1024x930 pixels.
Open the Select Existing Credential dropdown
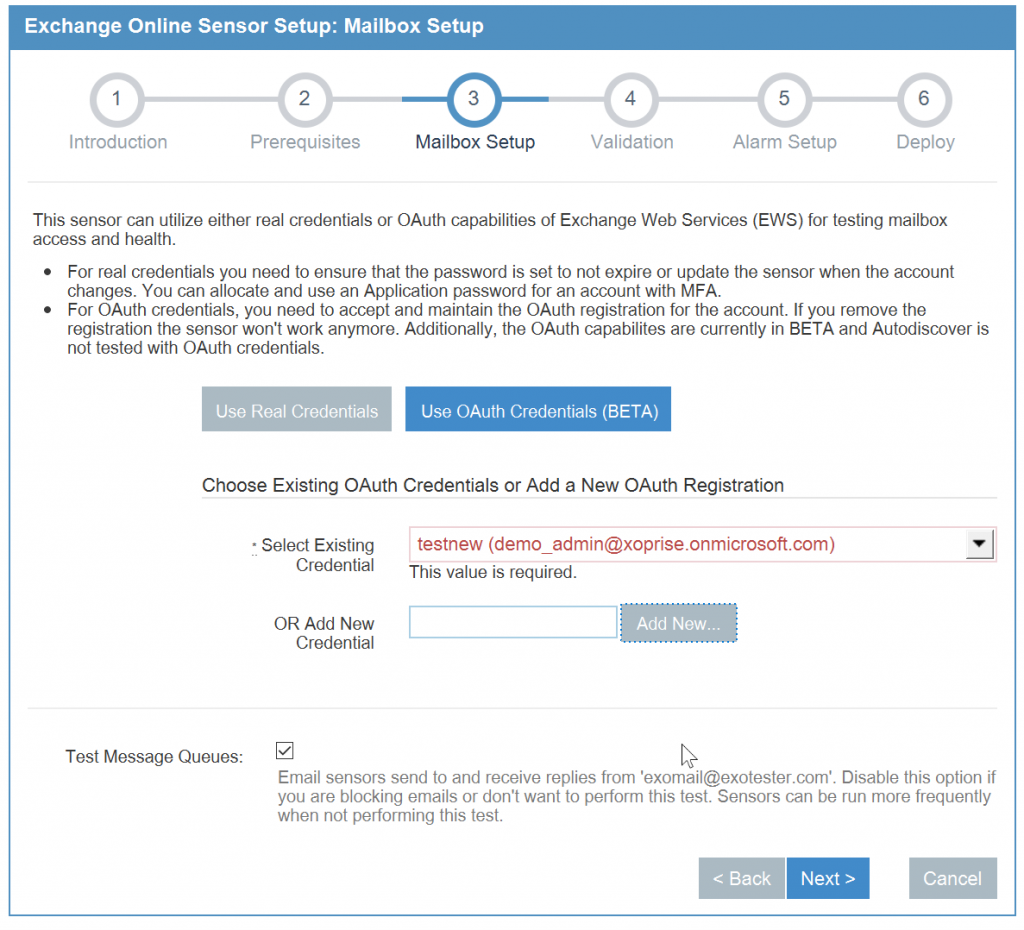point(700,543)
